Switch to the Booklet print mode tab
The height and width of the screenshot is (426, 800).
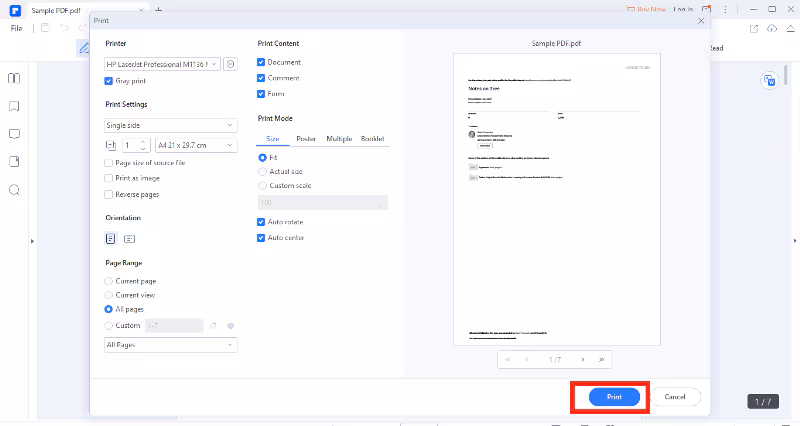click(x=372, y=138)
